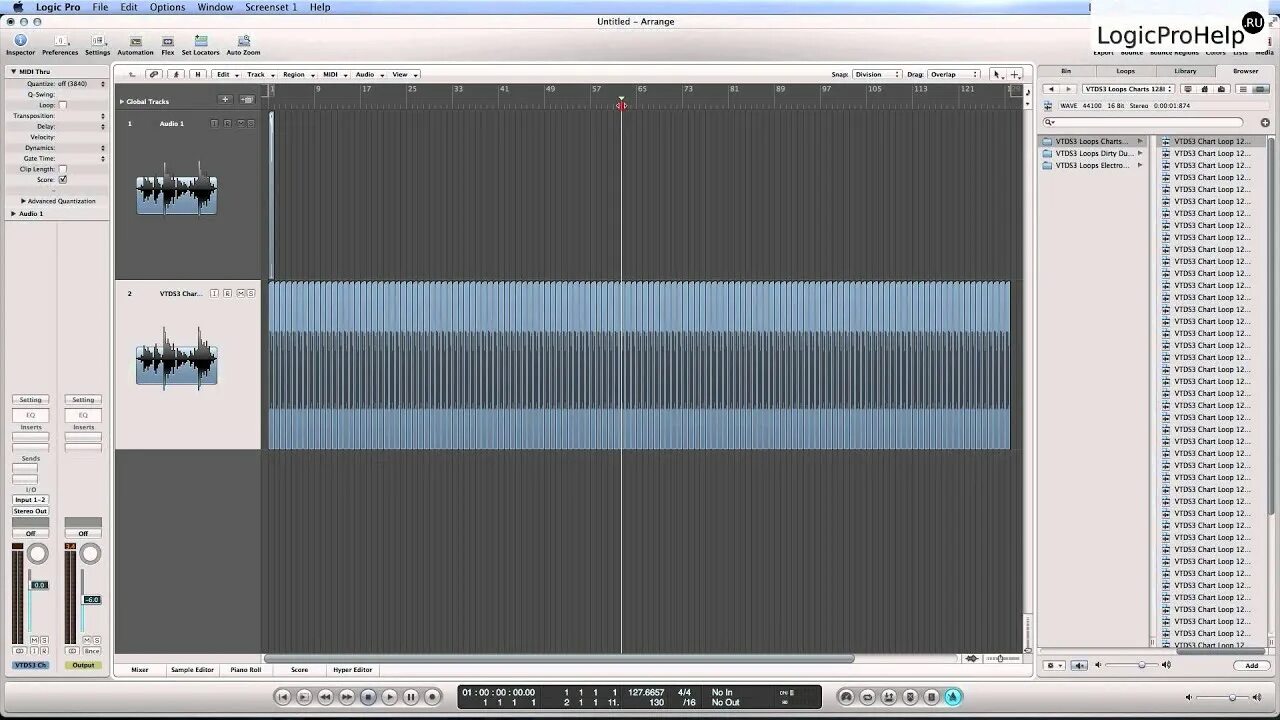This screenshot has height=720, width=1280.
Task: Mute the Audio 1 track
Action: [240, 123]
